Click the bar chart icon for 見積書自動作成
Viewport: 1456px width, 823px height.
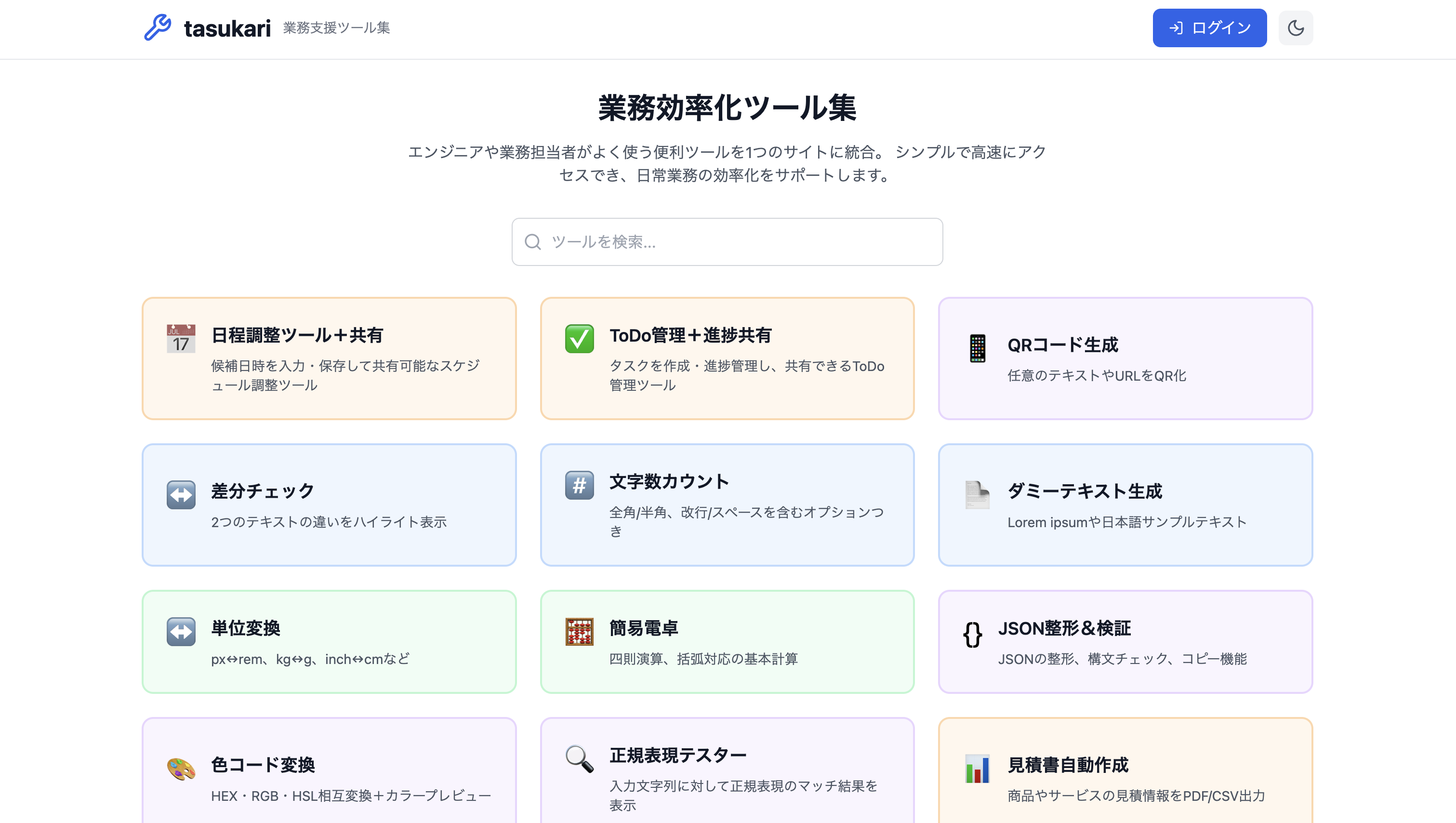[x=977, y=769]
